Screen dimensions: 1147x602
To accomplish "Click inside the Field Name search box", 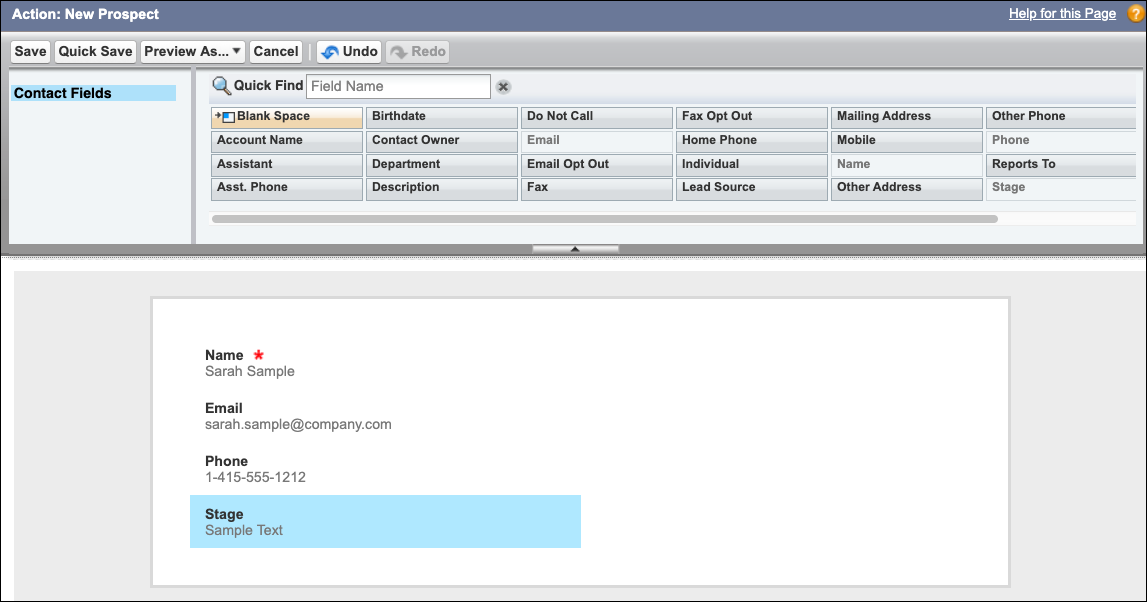I will (x=398, y=86).
